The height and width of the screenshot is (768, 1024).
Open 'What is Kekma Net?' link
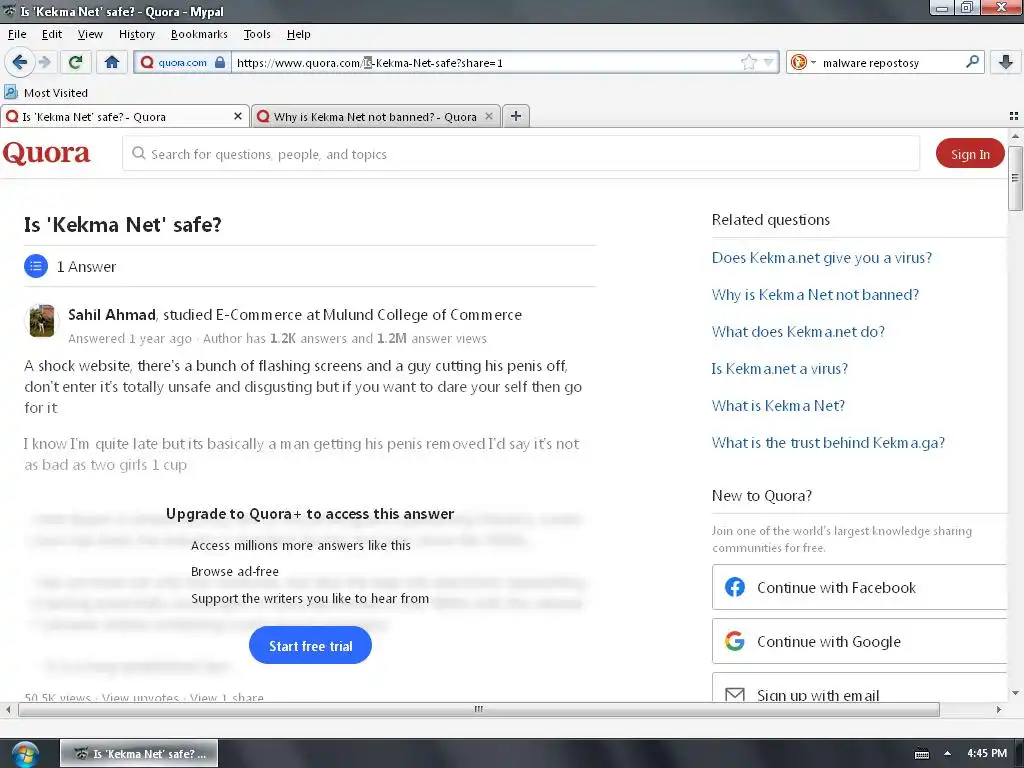[x=778, y=406]
